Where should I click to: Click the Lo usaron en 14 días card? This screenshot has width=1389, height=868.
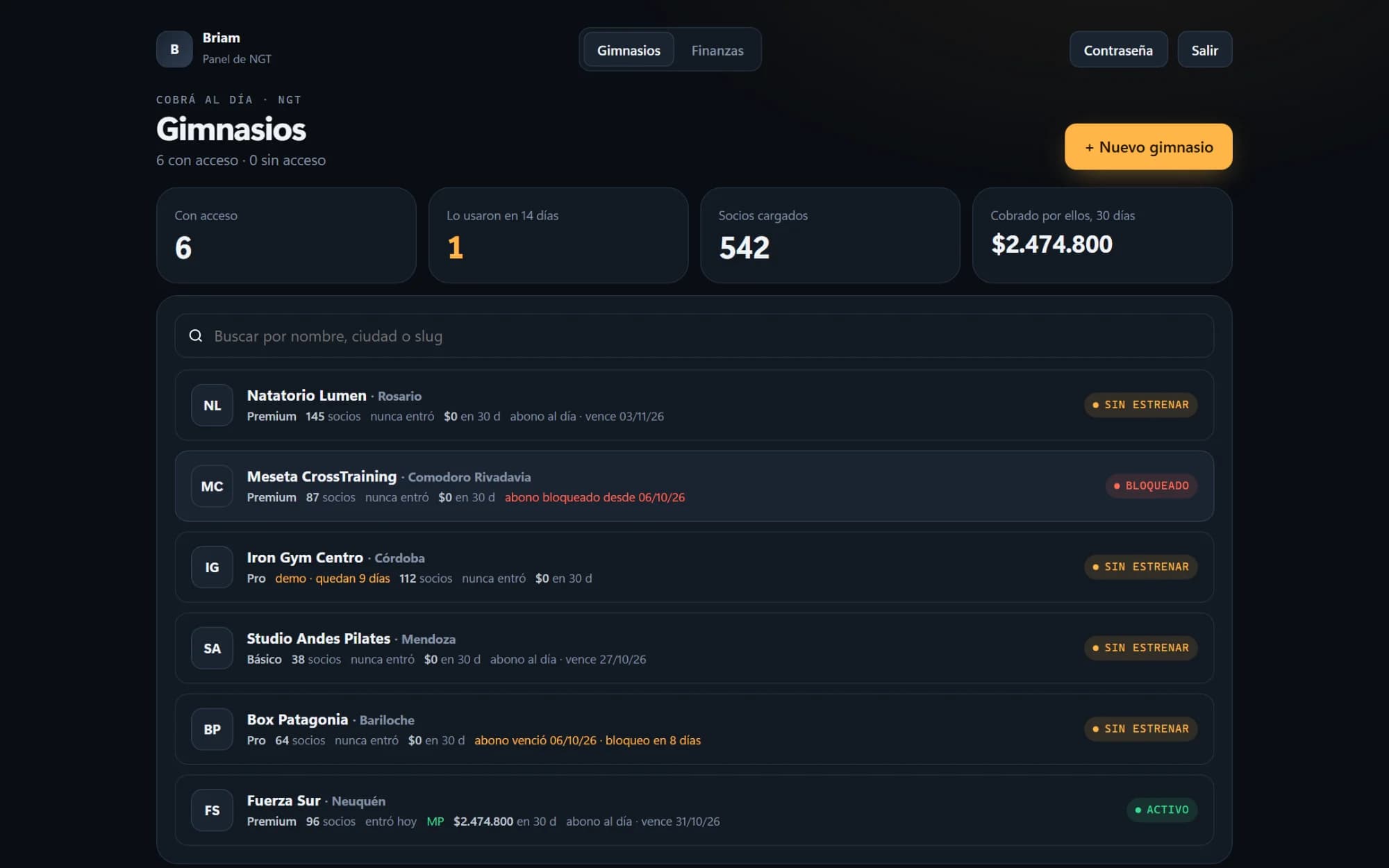(558, 235)
